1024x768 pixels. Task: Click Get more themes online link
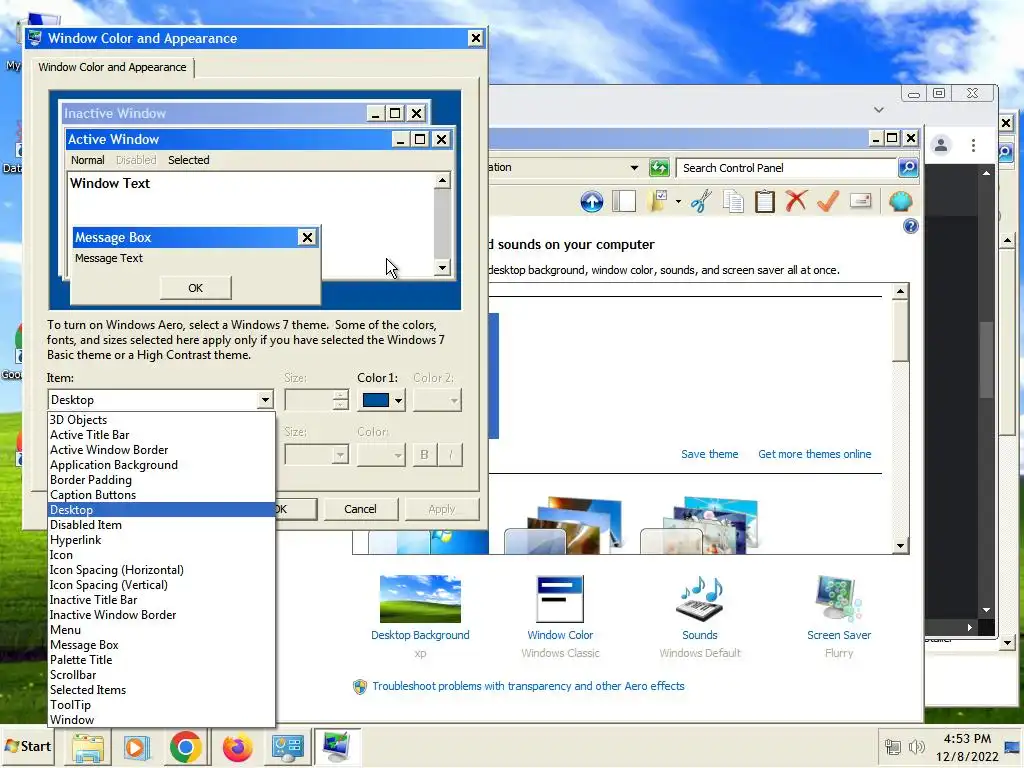click(814, 454)
